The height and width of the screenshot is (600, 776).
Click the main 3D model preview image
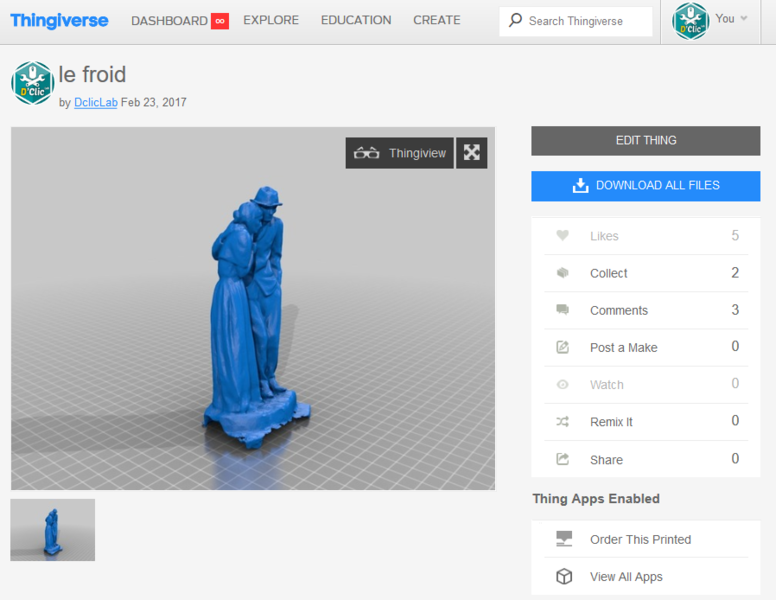[253, 308]
